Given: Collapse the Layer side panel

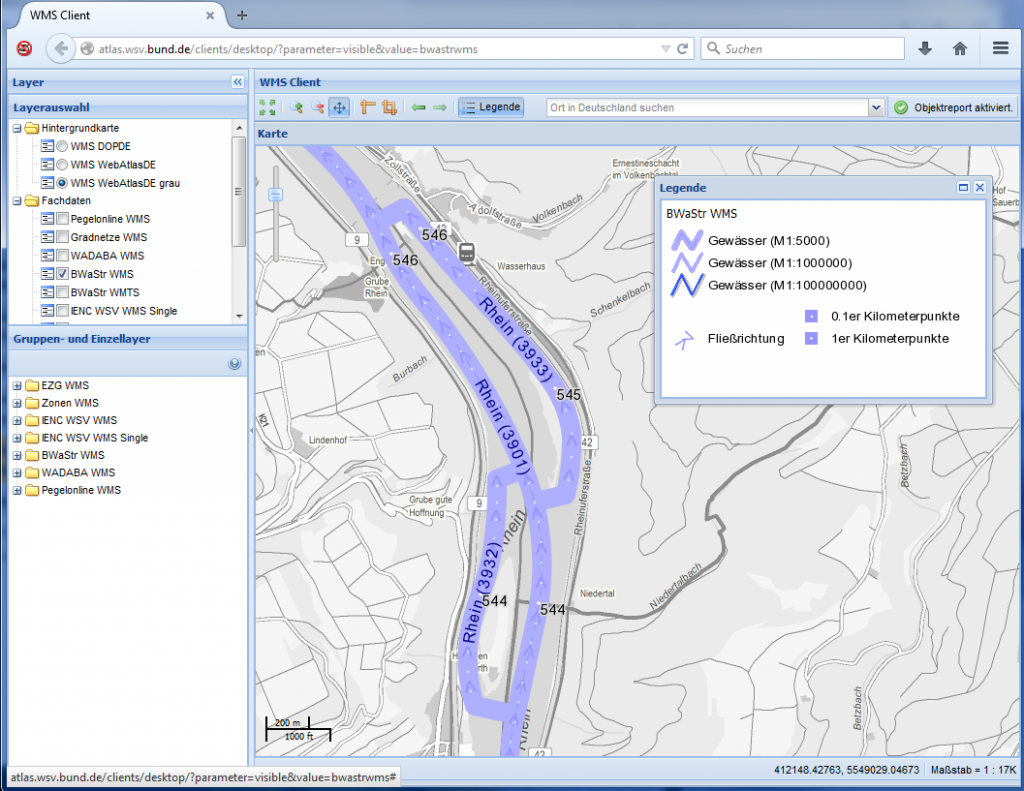Looking at the screenshot, I should coord(237,82).
